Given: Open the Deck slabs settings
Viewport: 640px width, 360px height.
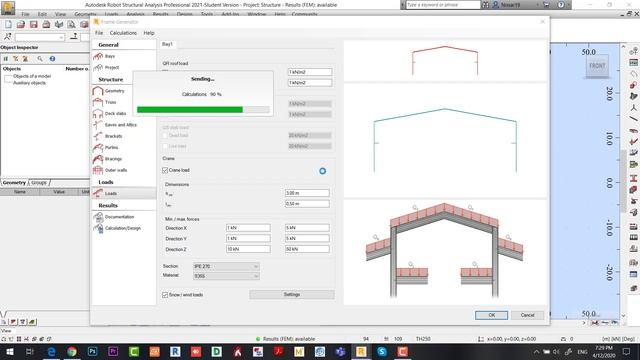Looking at the screenshot, I should 115,113.
